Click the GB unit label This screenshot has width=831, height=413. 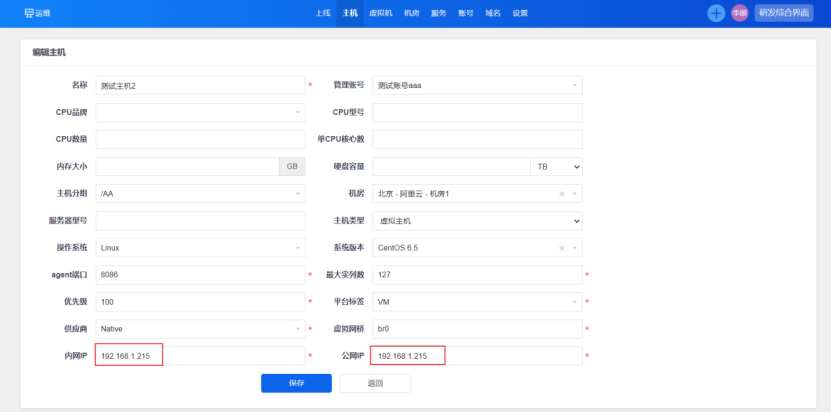pyautogui.click(x=292, y=166)
